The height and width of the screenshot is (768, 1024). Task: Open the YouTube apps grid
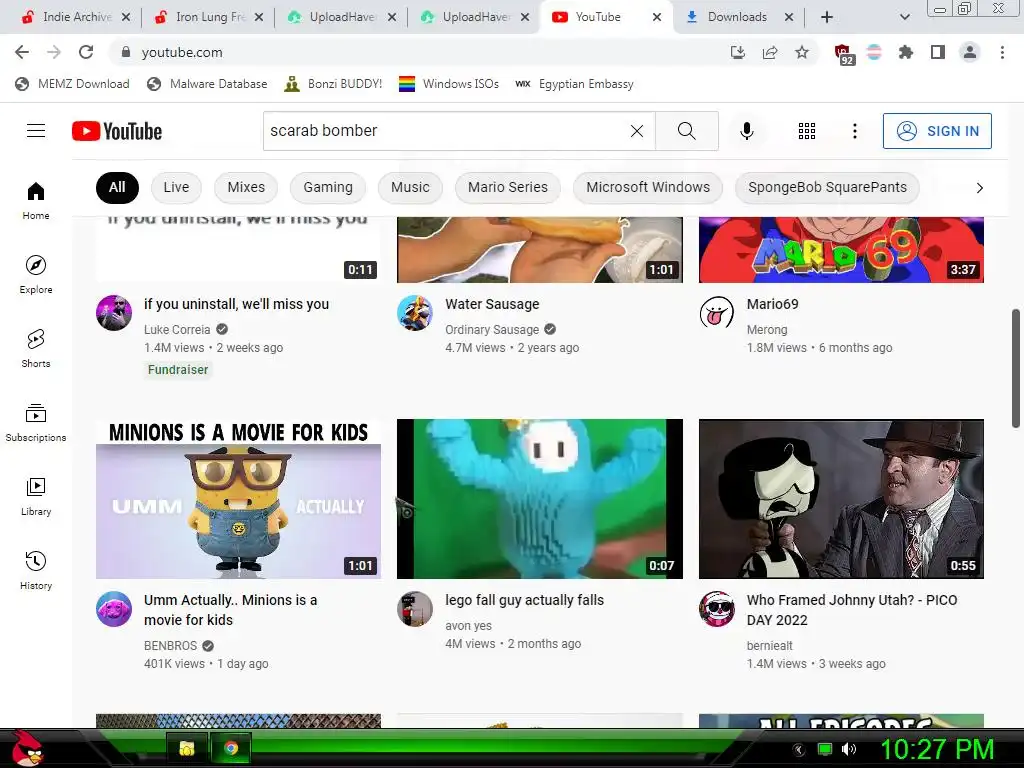807,131
